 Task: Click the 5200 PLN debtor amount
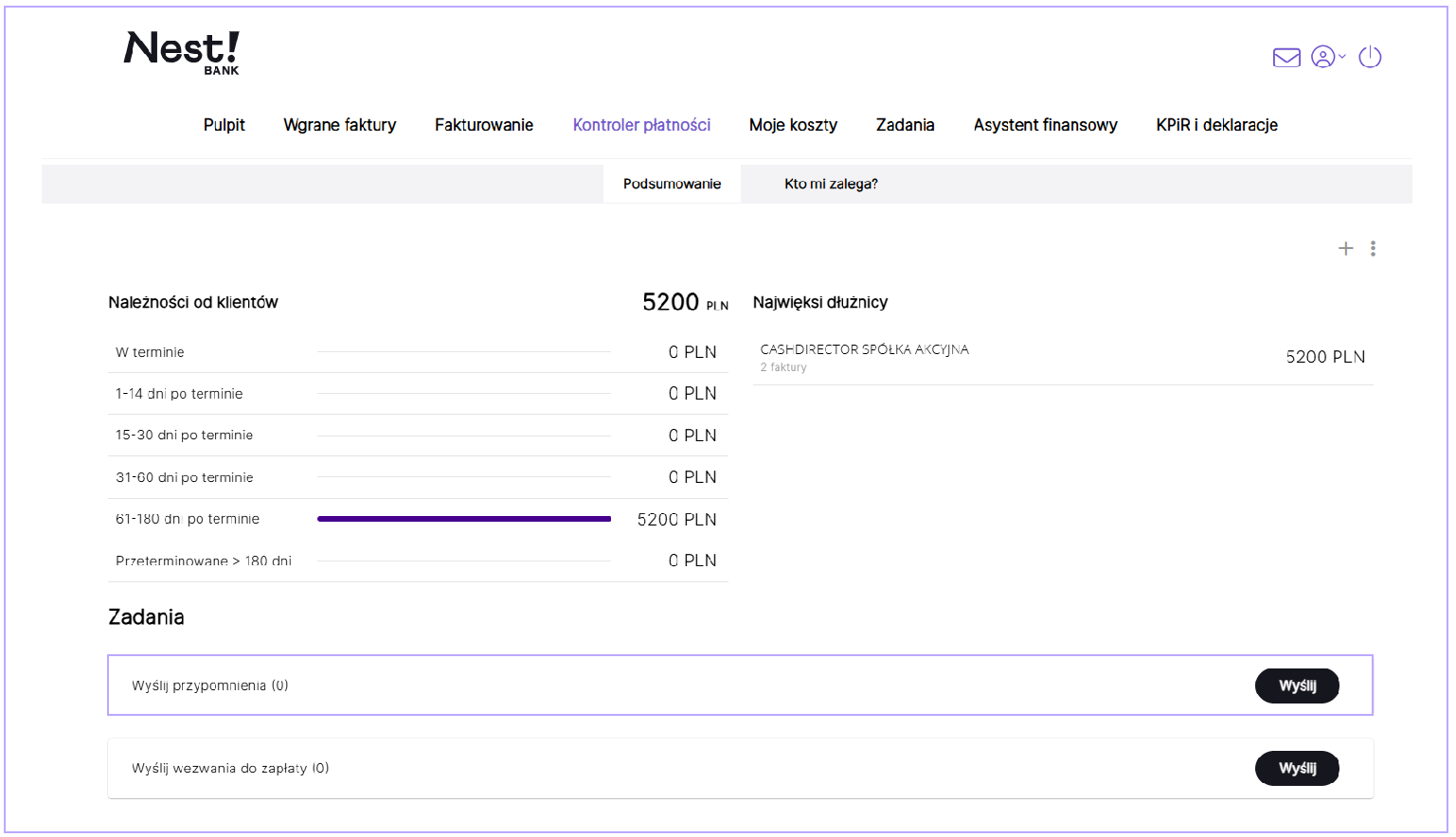[x=1325, y=357]
